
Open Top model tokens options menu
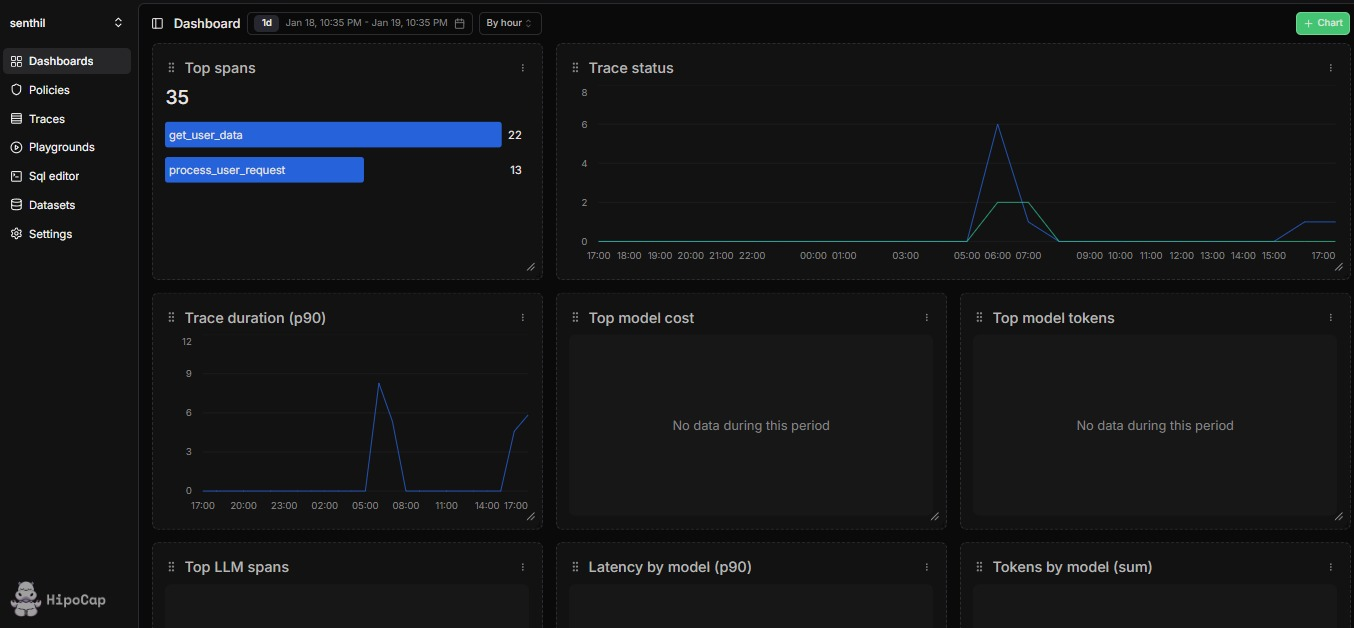tap(1331, 318)
